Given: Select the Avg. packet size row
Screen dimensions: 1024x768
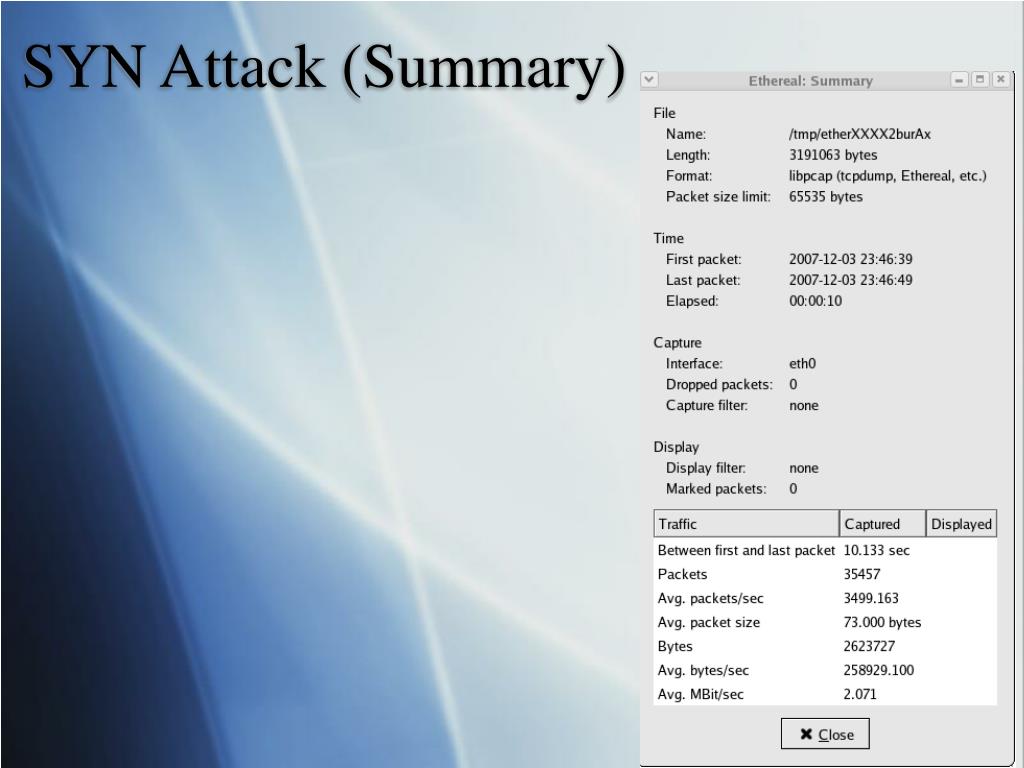Looking at the screenshot, I should (825, 622).
